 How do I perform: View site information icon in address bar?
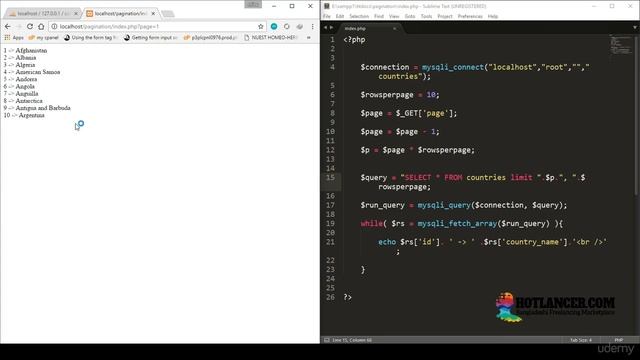(x=54, y=27)
